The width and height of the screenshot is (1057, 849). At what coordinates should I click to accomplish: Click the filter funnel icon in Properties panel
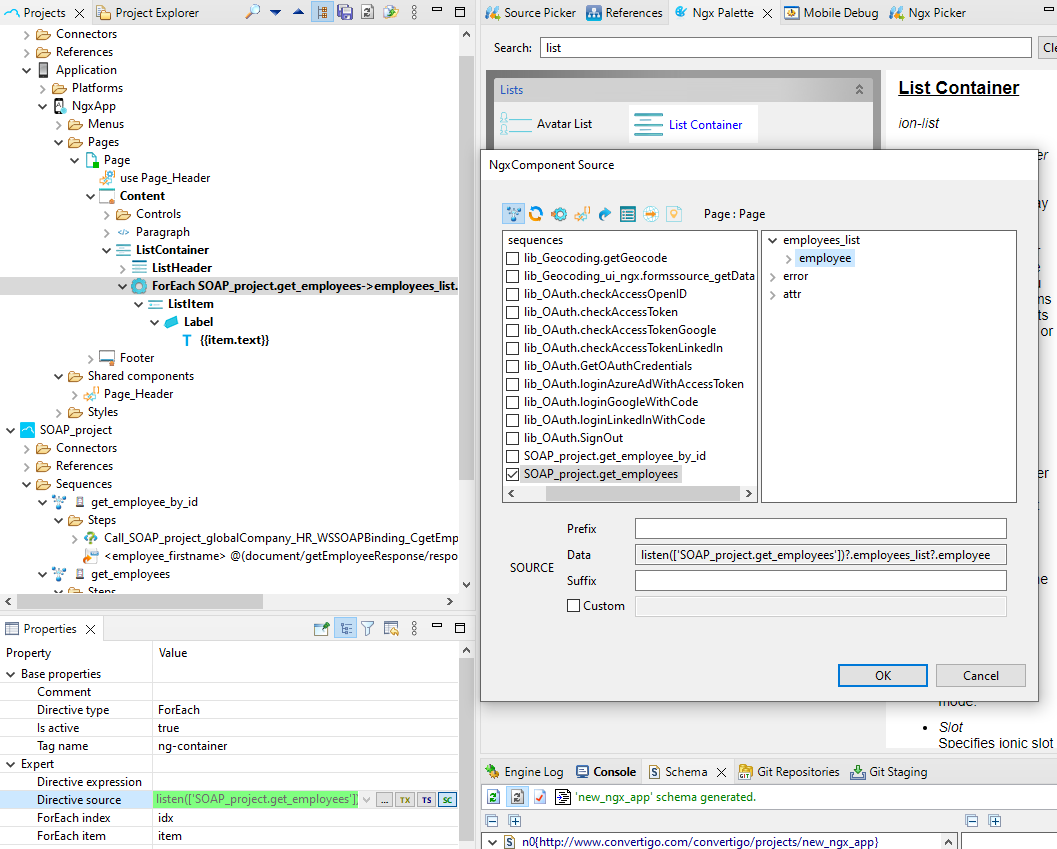click(367, 629)
